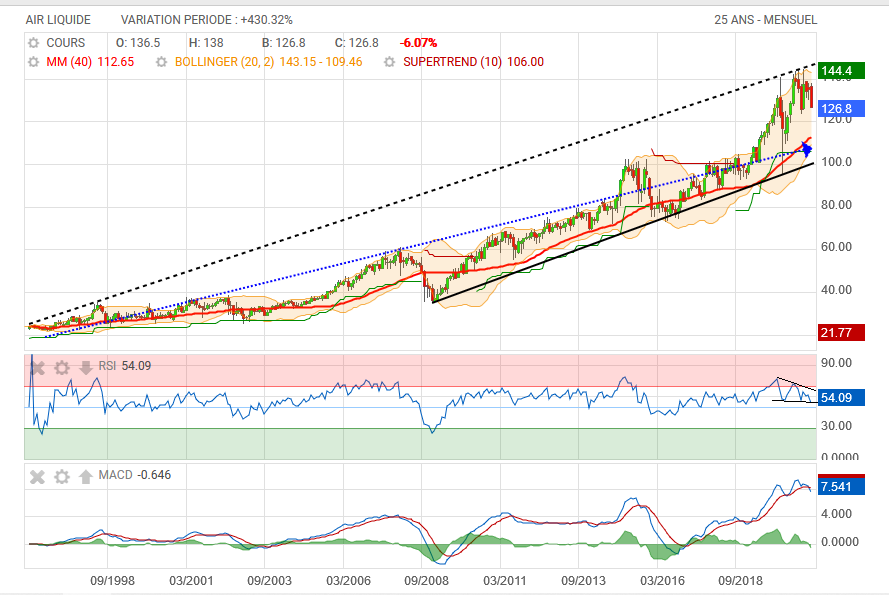Remove the RSI panel with its X
Viewport: 889px width, 595px height.
click(x=37, y=368)
